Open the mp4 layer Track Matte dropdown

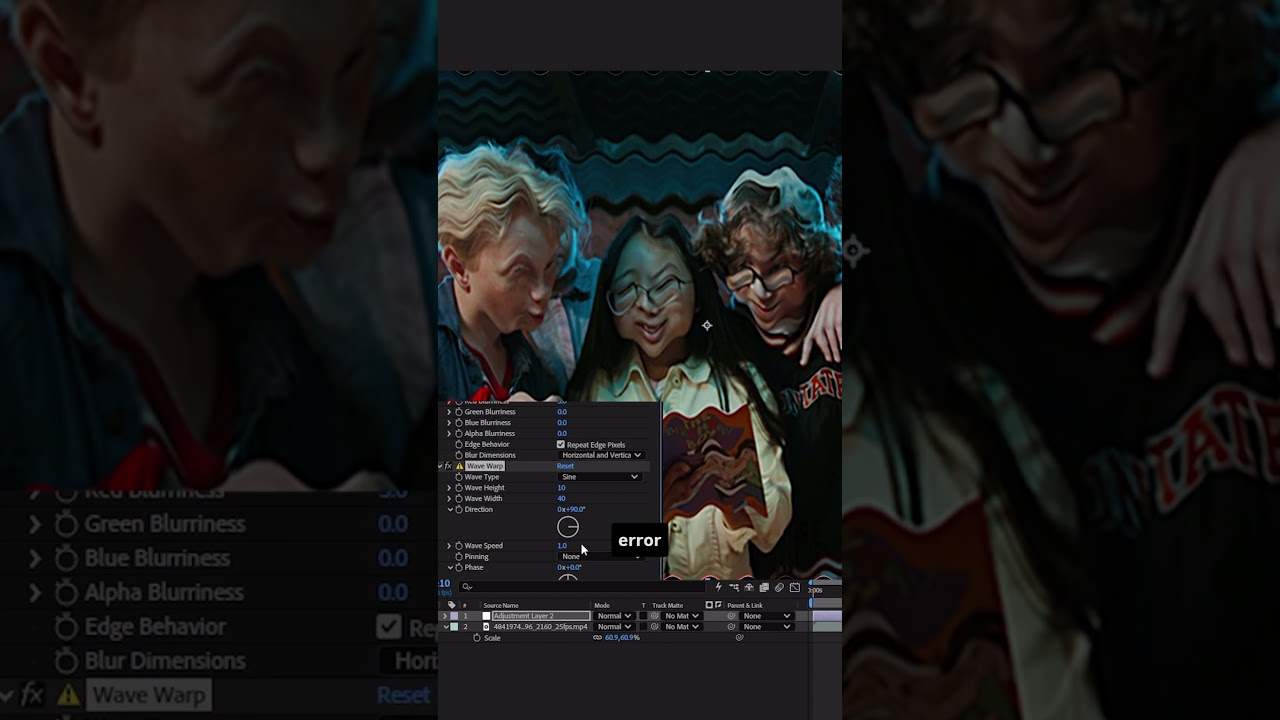point(682,627)
